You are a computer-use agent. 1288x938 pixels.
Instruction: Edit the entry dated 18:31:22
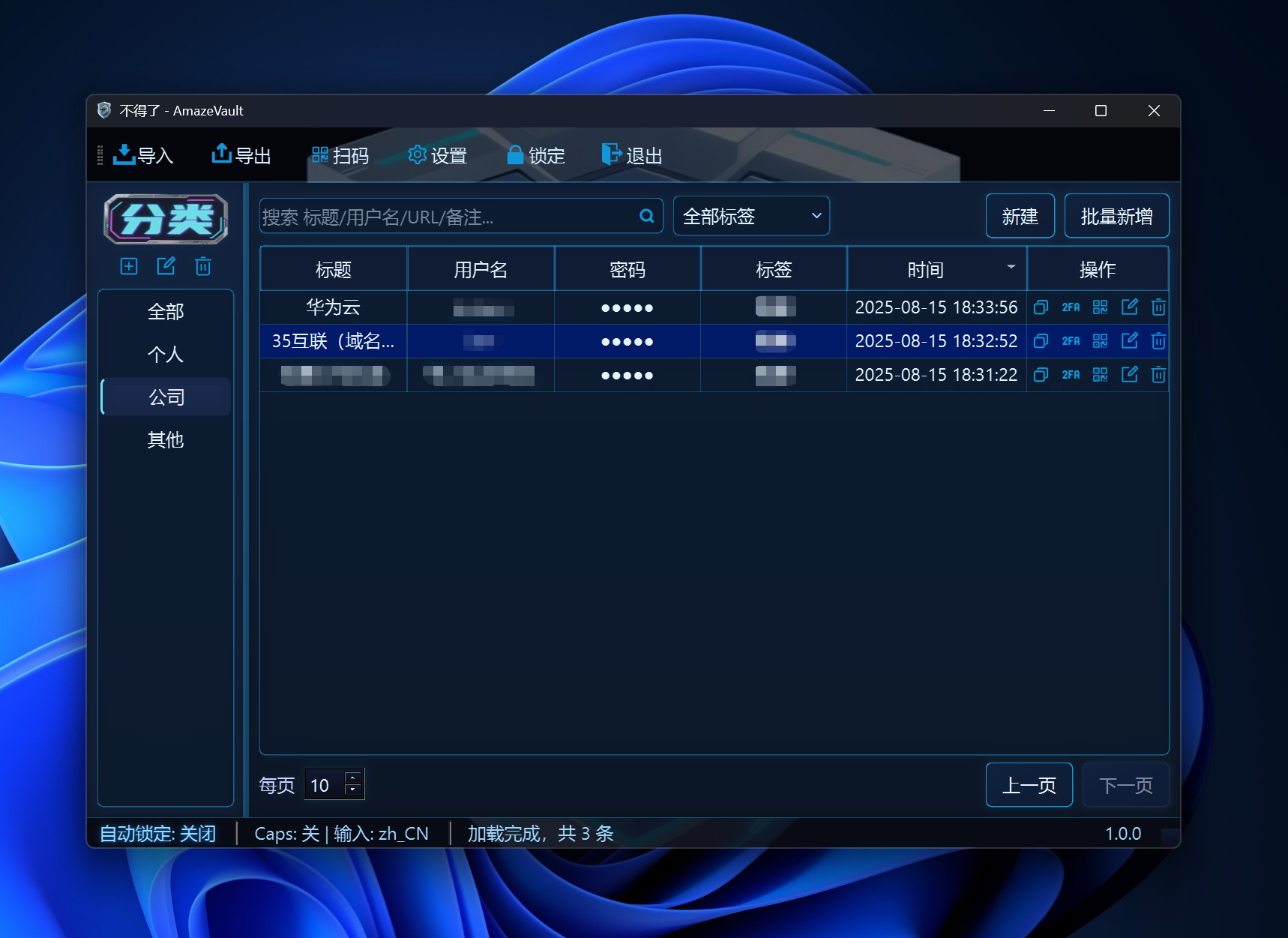tap(1130, 374)
